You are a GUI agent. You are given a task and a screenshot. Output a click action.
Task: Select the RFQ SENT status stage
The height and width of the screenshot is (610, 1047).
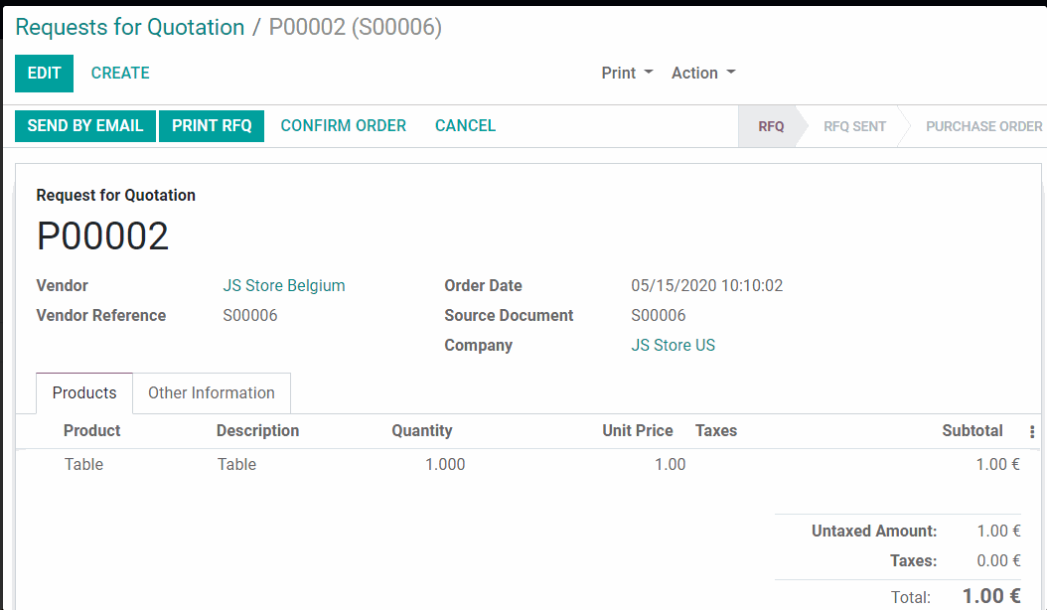click(x=854, y=127)
